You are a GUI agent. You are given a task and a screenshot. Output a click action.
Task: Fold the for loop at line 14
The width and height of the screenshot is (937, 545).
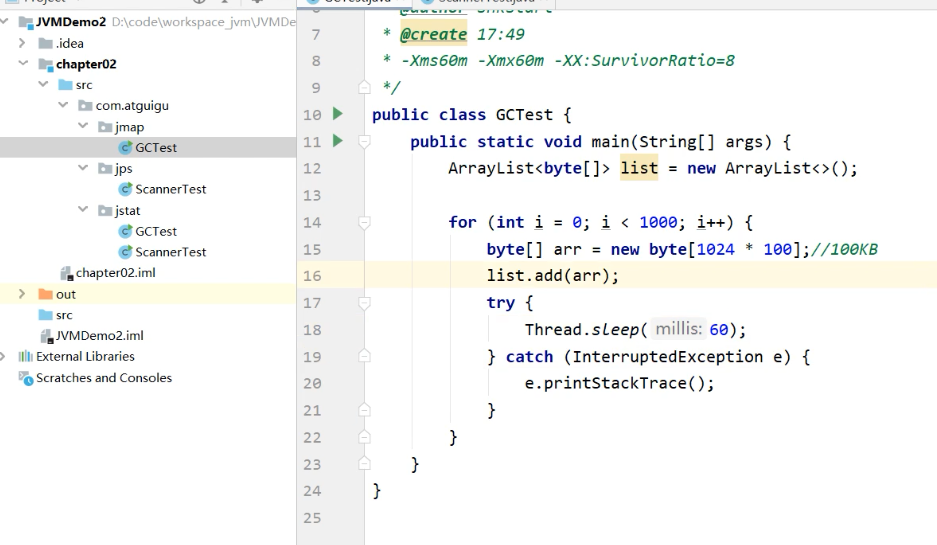click(x=364, y=222)
